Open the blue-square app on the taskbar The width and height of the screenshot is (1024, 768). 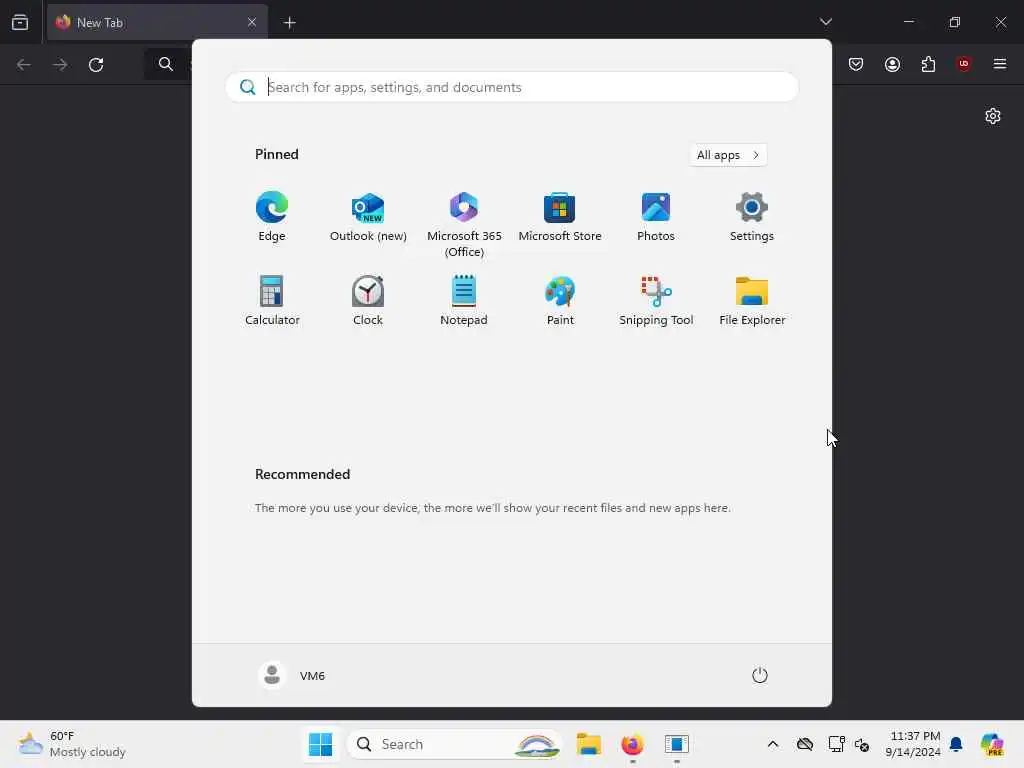[x=677, y=744]
